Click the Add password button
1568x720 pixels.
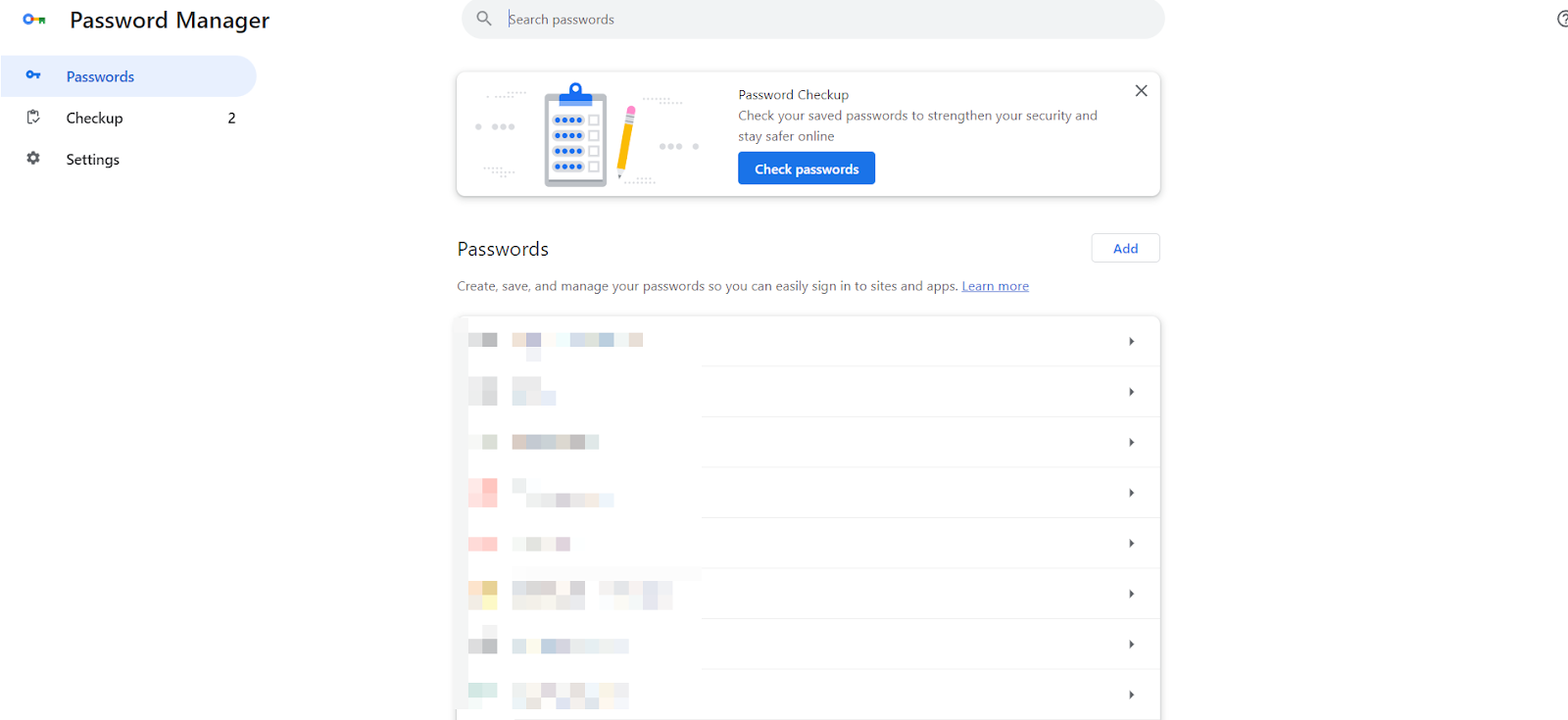click(1125, 249)
